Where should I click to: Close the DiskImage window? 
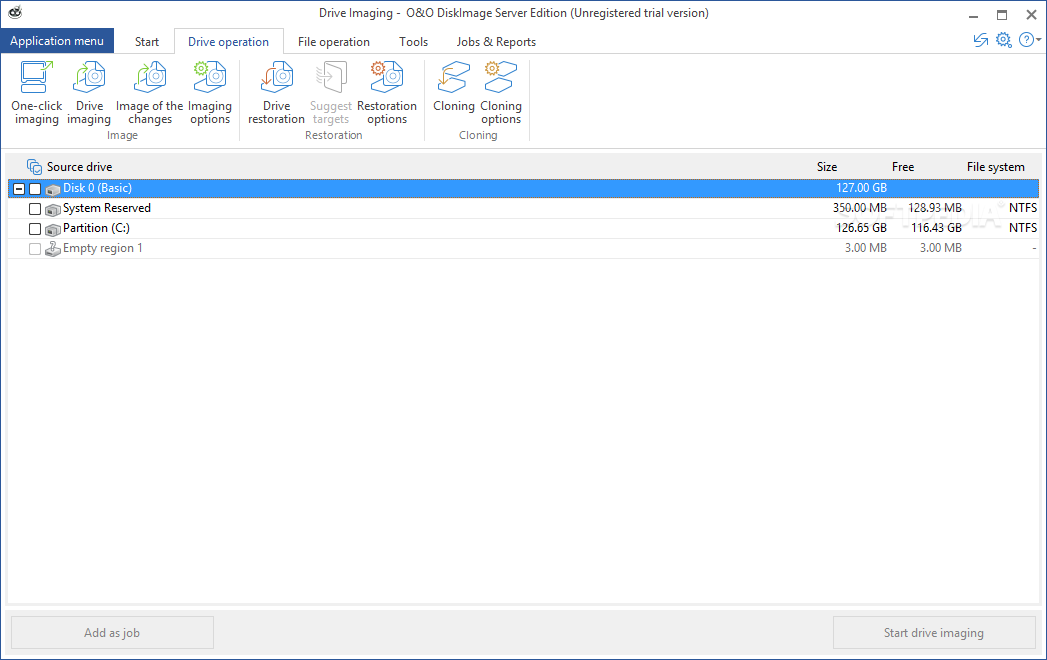click(1031, 15)
